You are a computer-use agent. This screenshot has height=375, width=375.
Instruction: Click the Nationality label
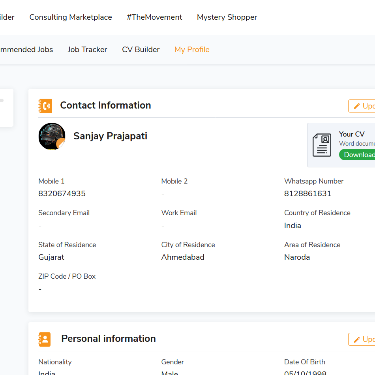tap(55, 362)
